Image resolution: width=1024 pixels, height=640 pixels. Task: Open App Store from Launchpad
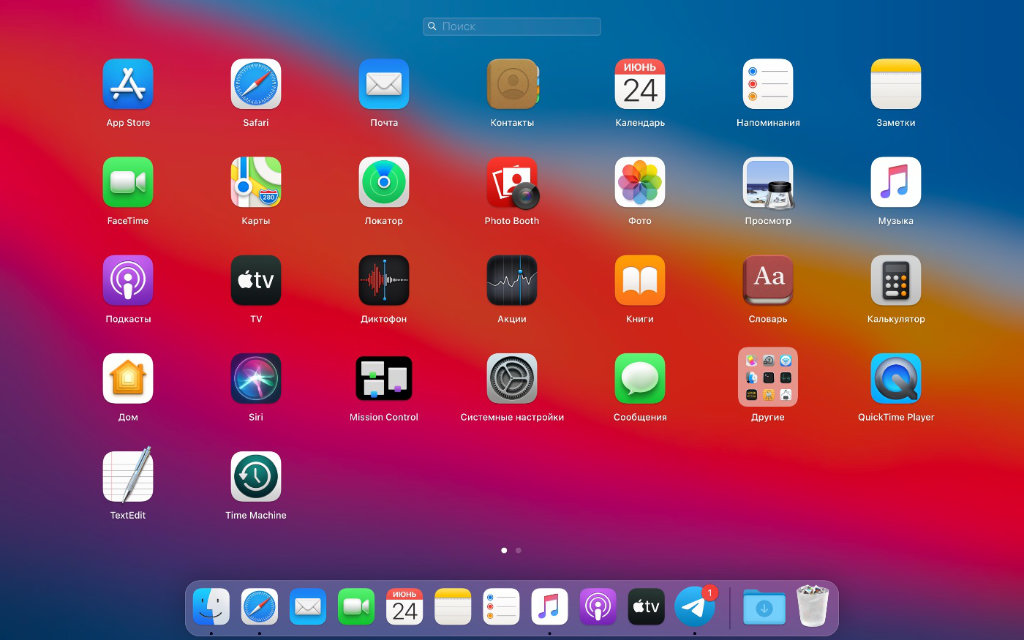tap(128, 84)
